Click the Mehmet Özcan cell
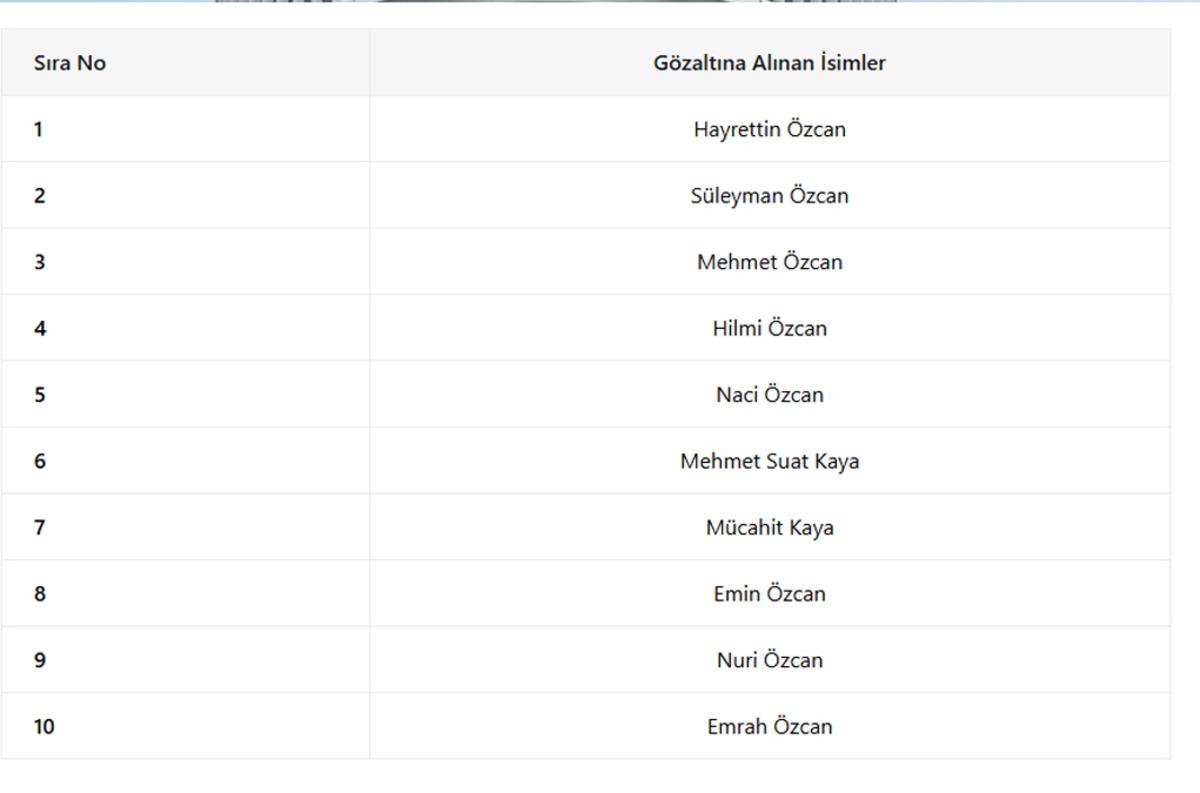 [x=769, y=262]
